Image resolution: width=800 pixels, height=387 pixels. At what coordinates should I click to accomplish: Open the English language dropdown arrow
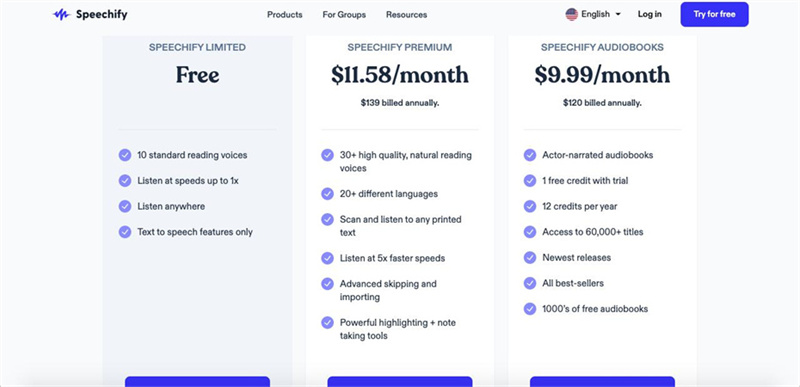618,14
